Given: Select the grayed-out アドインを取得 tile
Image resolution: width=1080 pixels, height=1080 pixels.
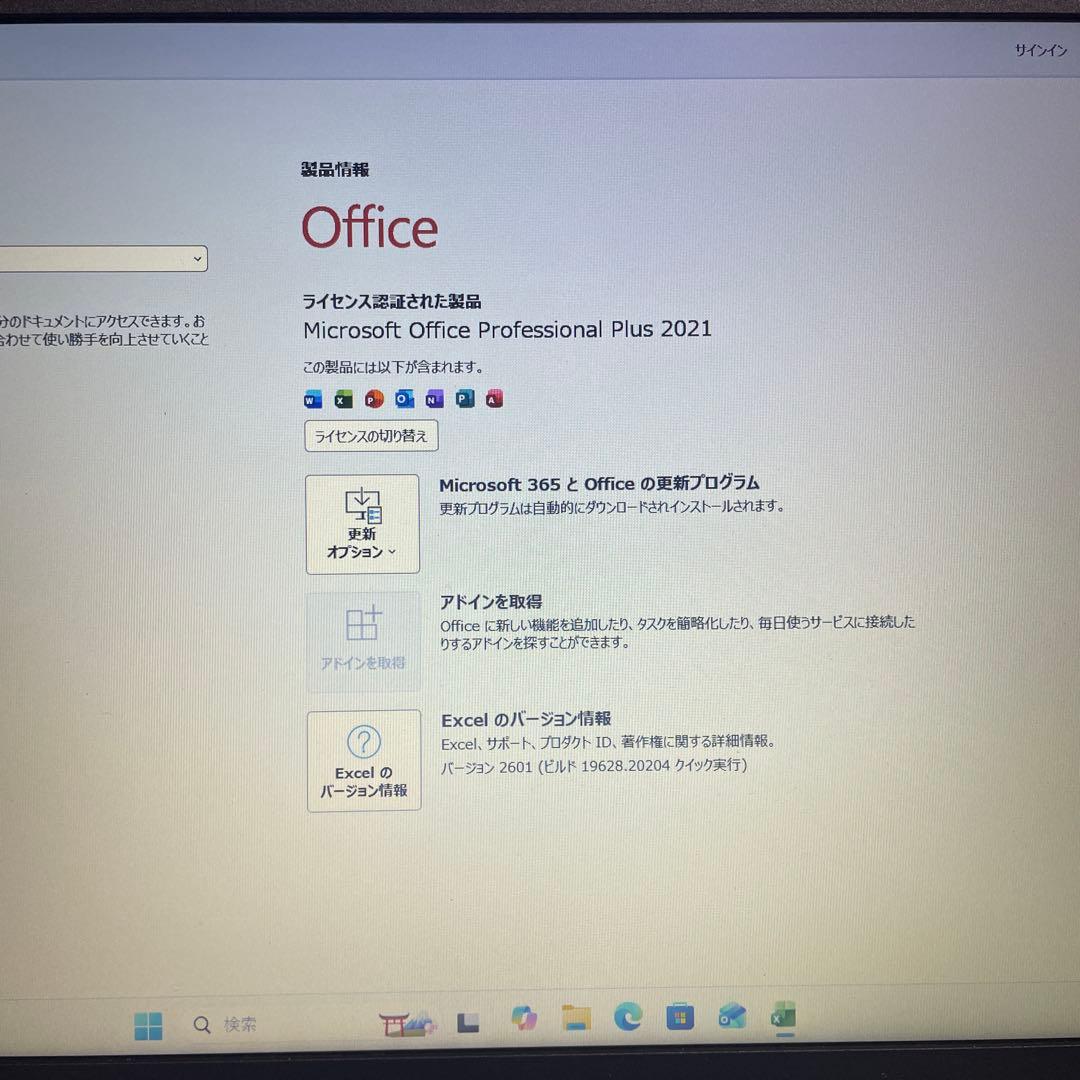Looking at the screenshot, I should [x=362, y=641].
